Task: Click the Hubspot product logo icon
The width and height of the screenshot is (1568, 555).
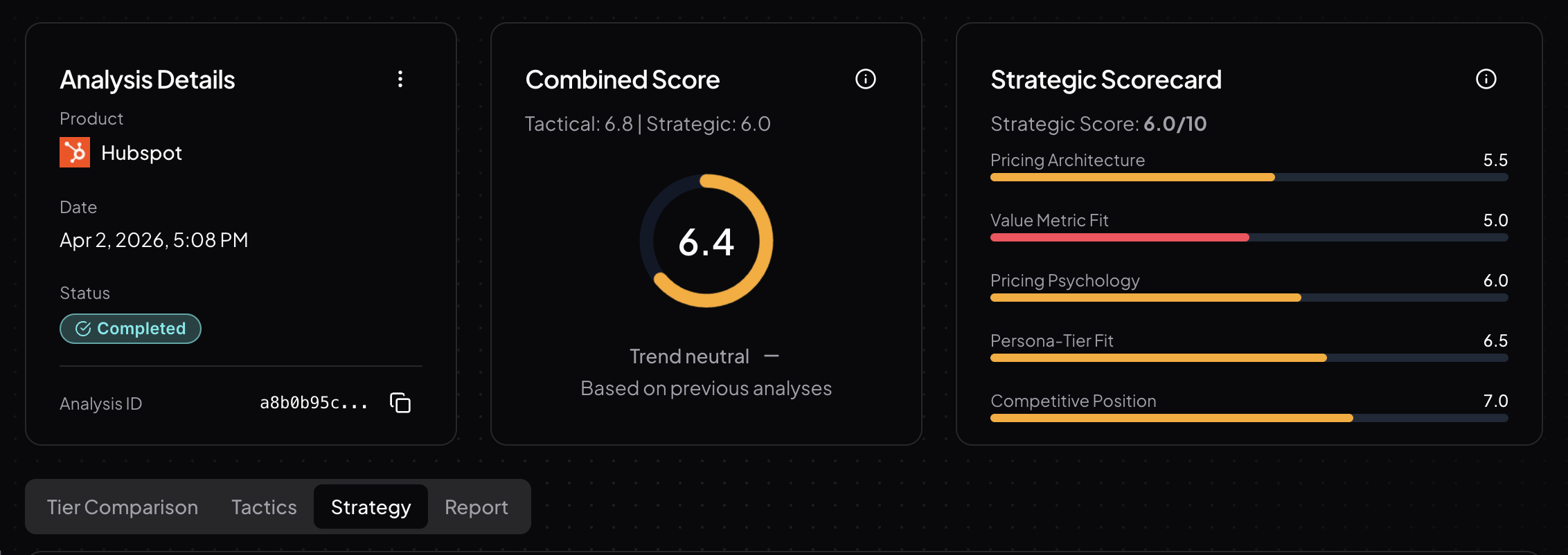Action: tap(75, 152)
